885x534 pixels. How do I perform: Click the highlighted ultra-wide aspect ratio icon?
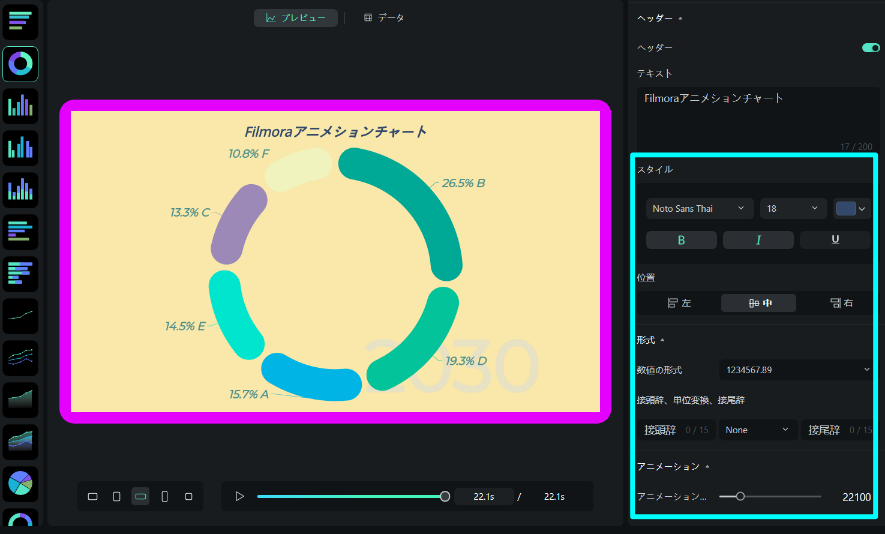click(x=141, y=497)
